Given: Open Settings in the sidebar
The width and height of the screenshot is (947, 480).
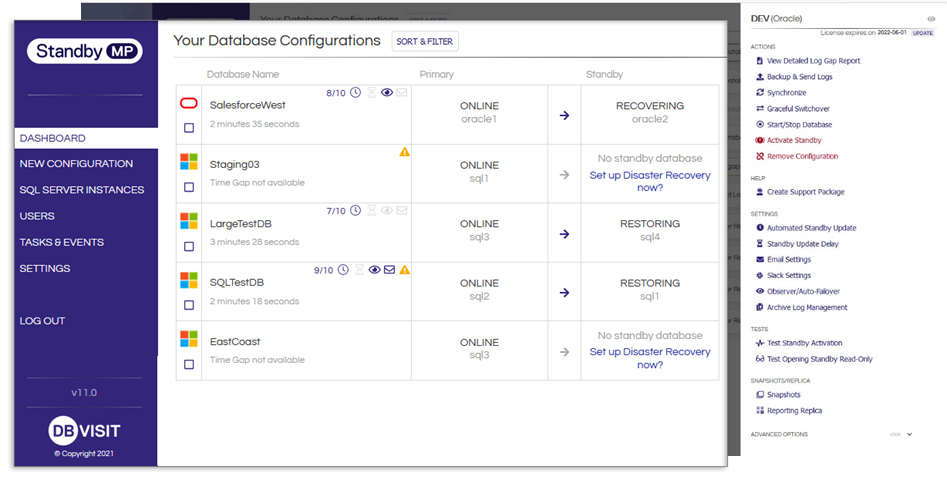Looking at the screenshot, I should 45,269.
